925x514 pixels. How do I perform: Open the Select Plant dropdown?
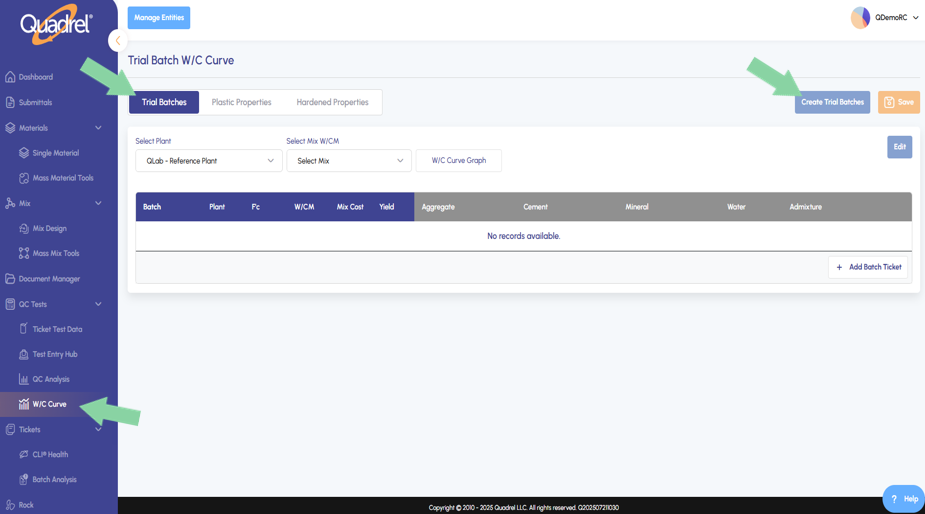tap(209, 161)
